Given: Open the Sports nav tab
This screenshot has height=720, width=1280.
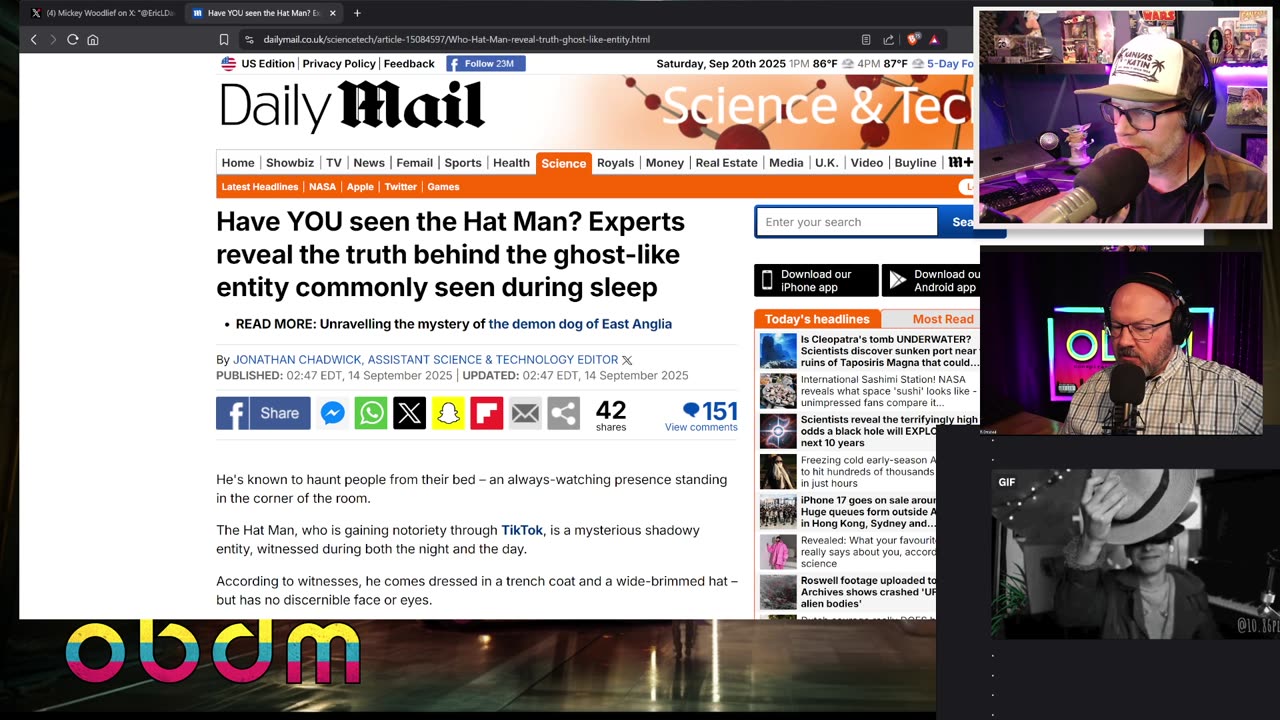Looking at the screenshot, I should 463,162.
